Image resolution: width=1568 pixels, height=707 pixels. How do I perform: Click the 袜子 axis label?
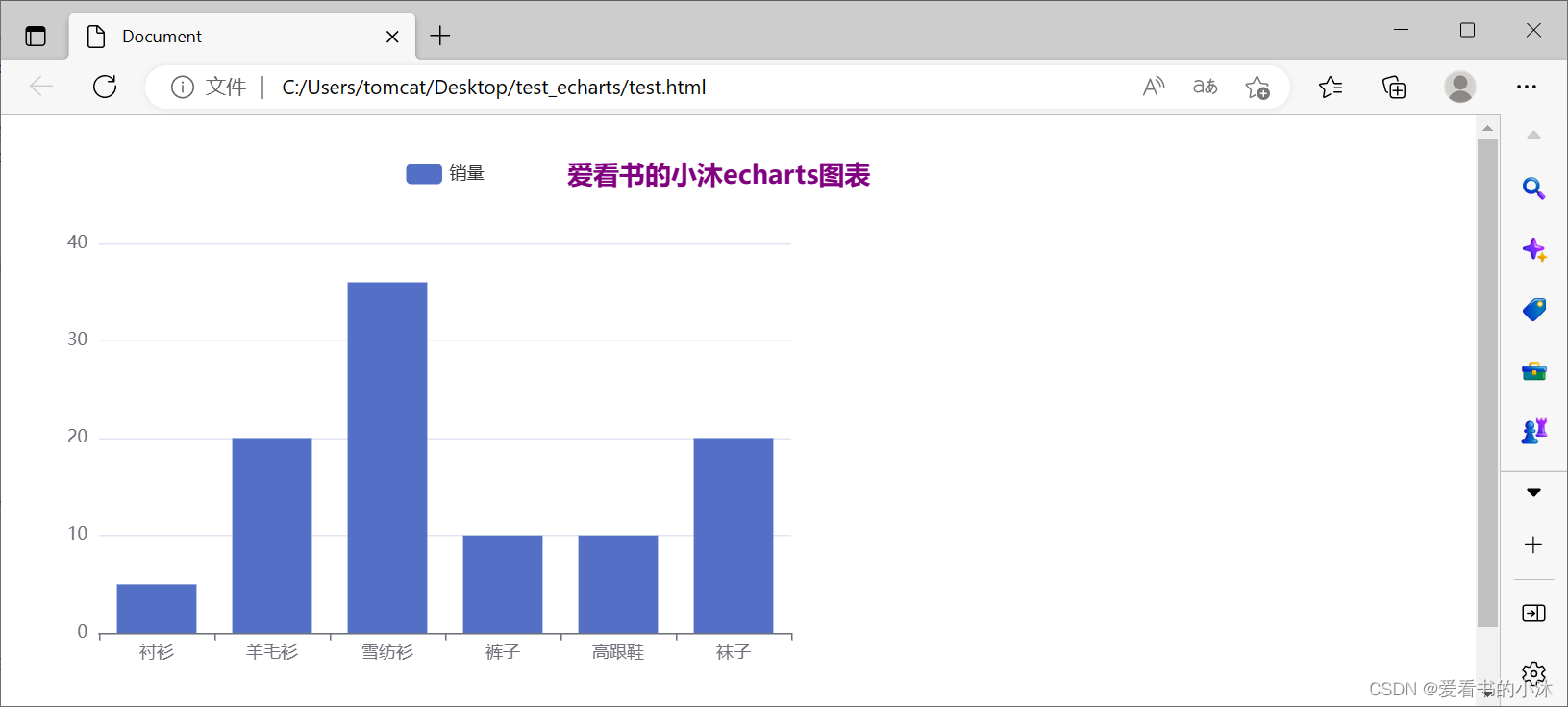734,652
